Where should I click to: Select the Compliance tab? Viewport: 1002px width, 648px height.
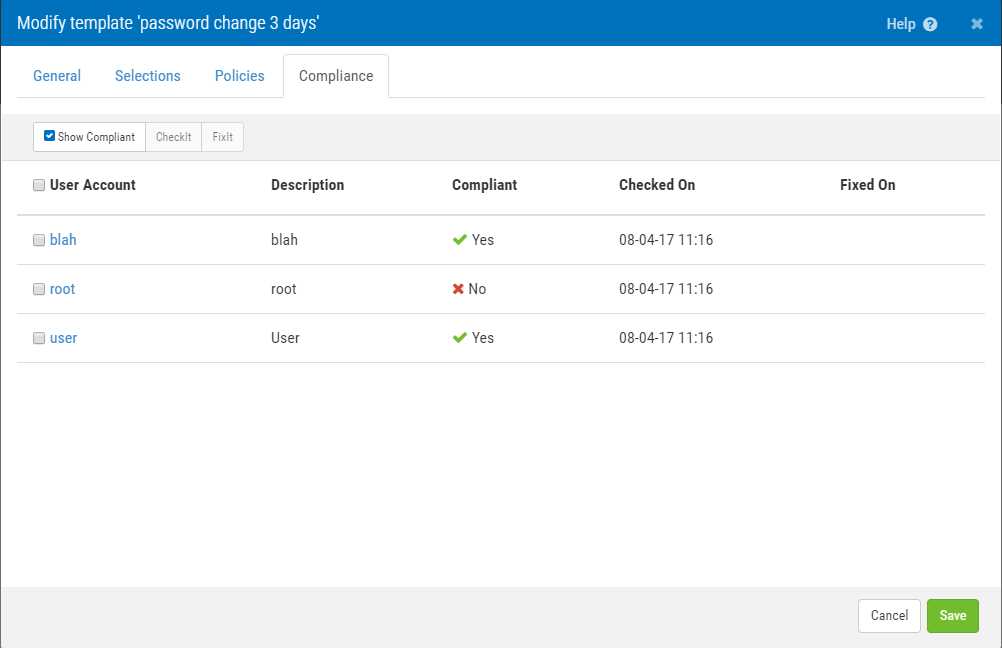[336, 76]
